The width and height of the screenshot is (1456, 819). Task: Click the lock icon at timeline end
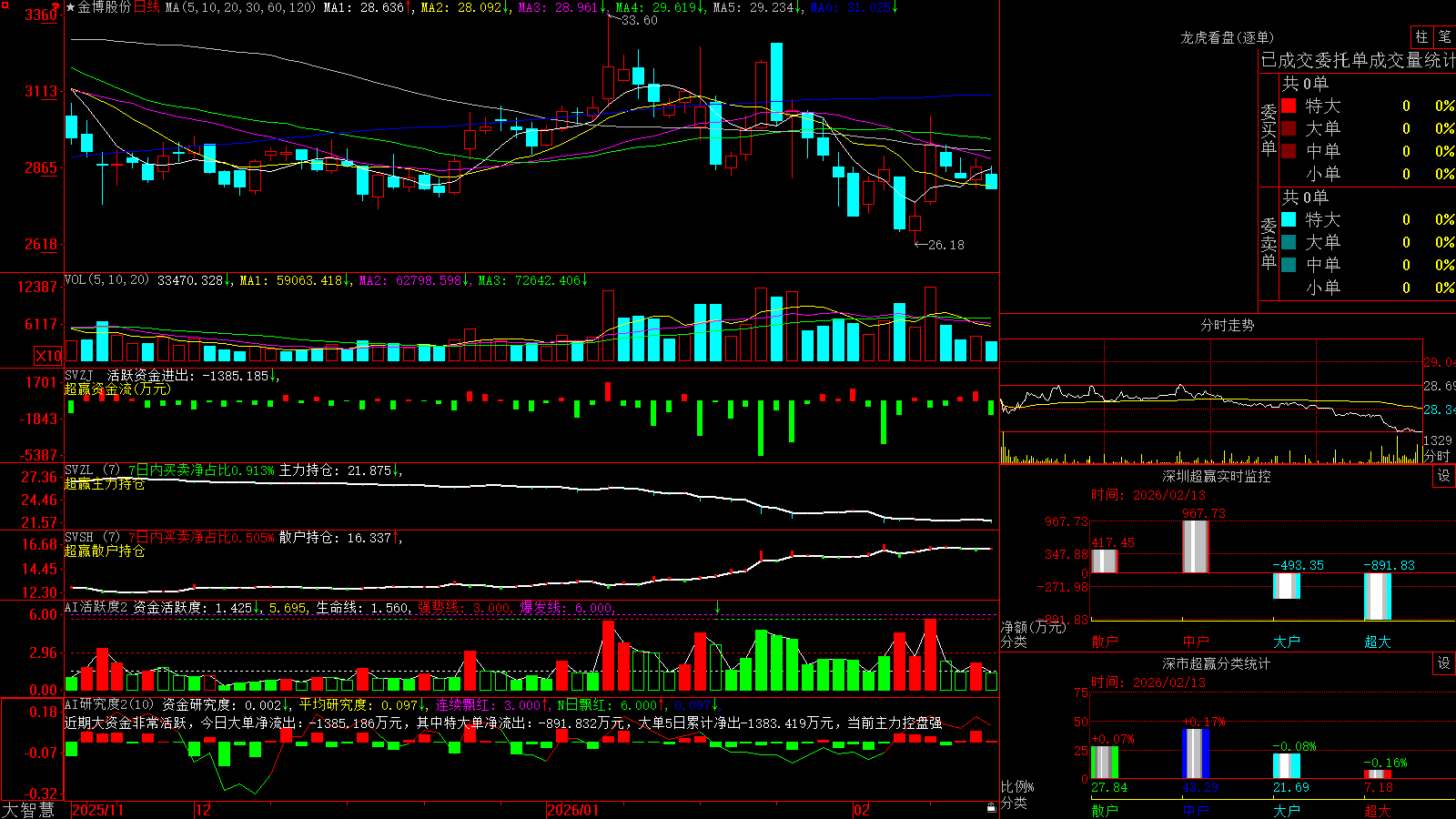(x=991, y=808)
